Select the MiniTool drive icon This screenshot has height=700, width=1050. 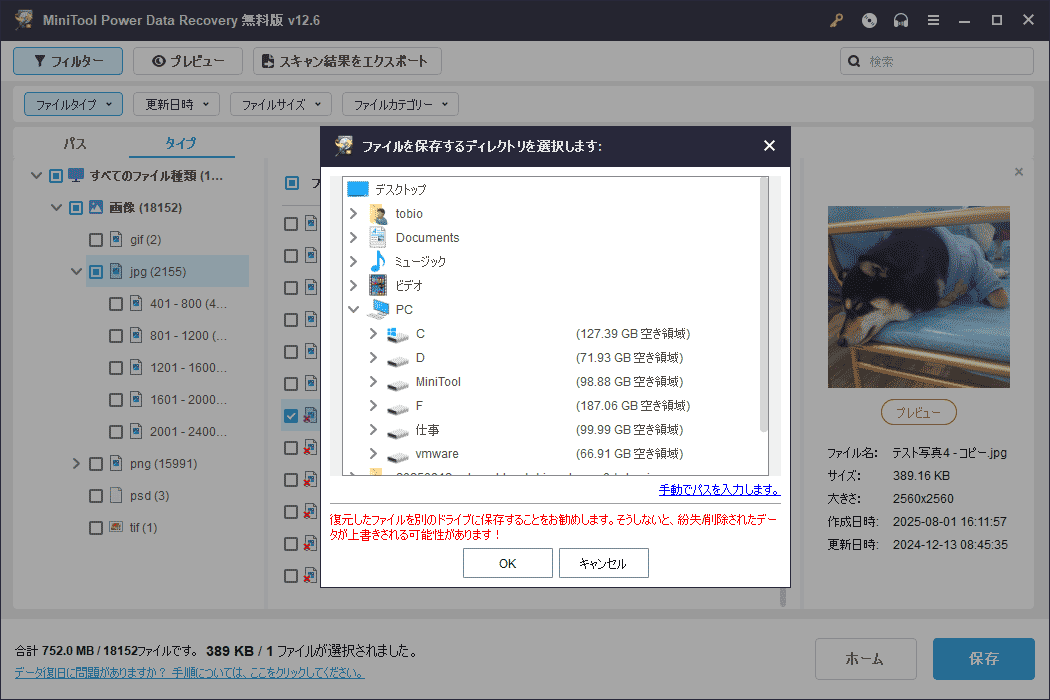(398, 383)
